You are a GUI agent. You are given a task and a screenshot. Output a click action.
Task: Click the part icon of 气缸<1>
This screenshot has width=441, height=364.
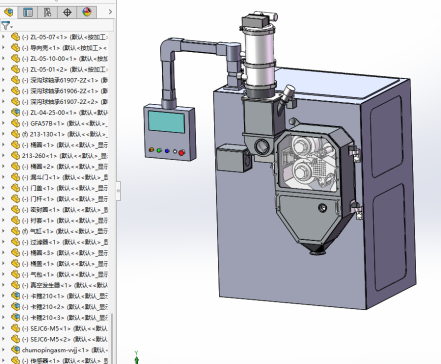15,231
